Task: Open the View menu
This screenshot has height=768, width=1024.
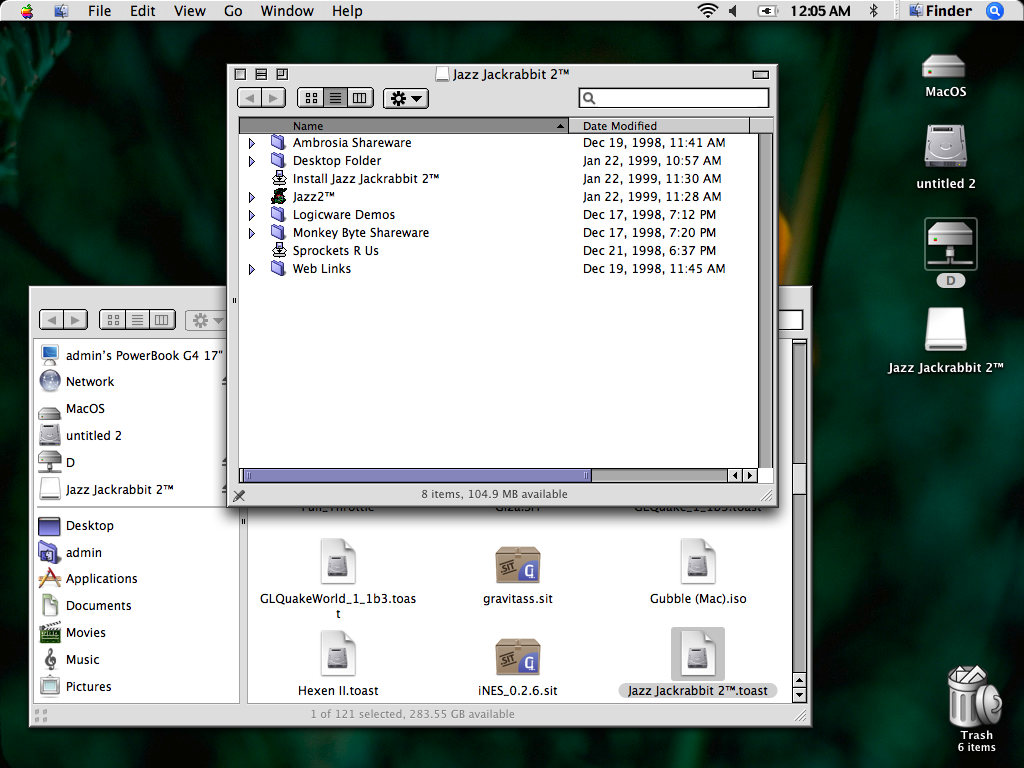Action: coord(189,11)
